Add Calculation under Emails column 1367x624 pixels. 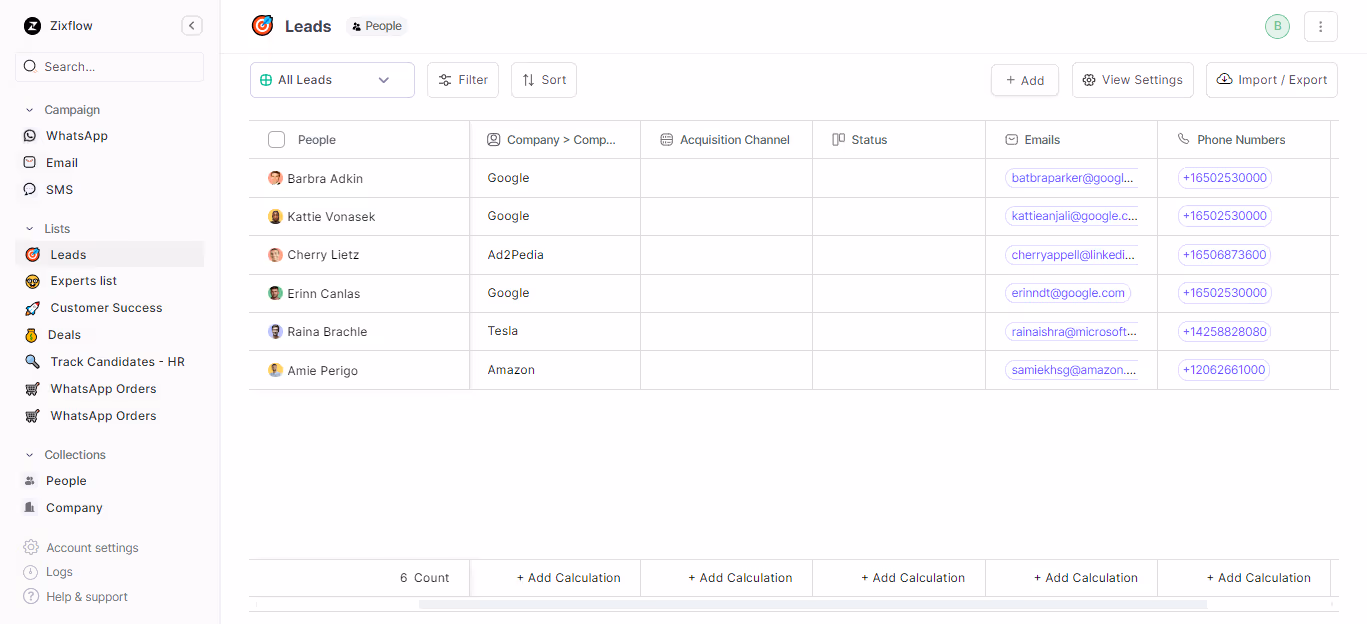(1085, 578)
